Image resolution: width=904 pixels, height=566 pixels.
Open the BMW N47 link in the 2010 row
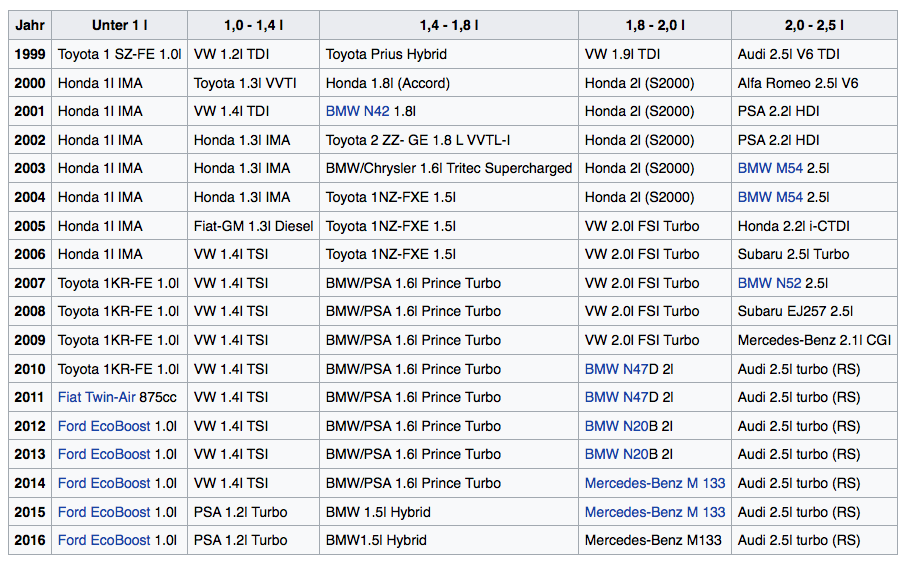pos(617,369)
